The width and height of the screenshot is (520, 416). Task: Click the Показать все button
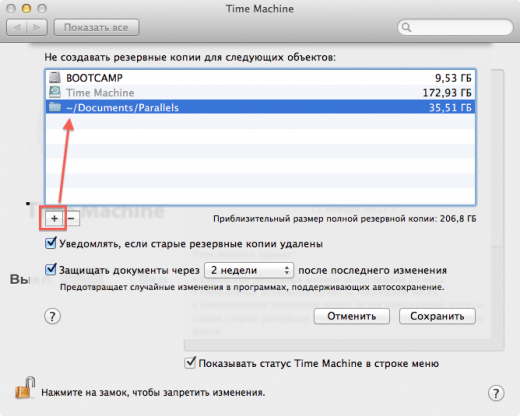pos(96,27)
